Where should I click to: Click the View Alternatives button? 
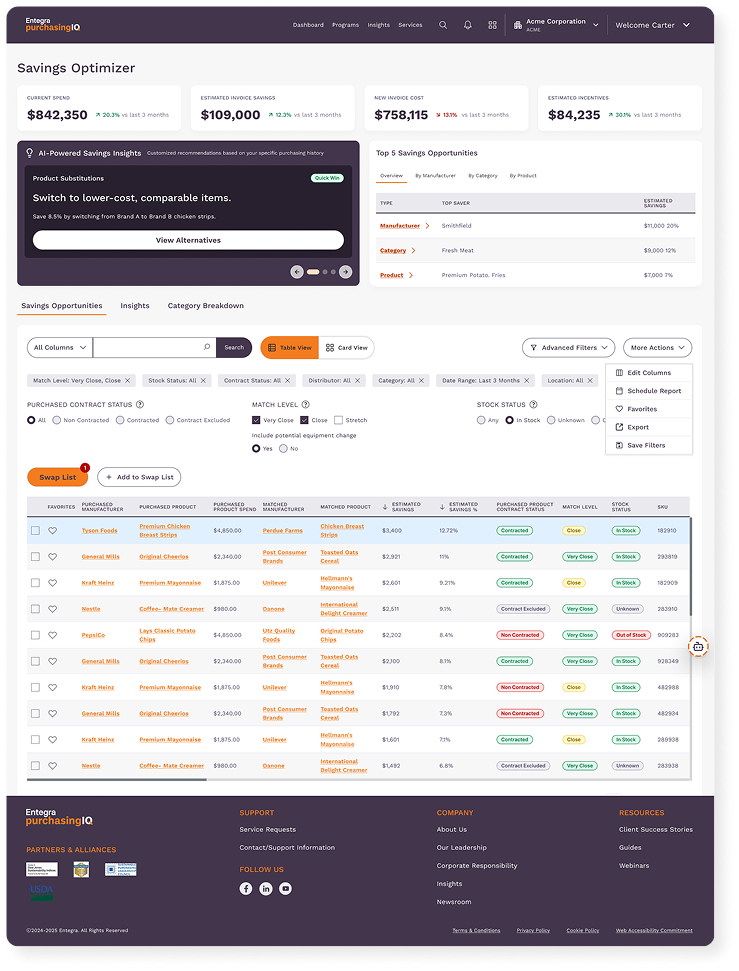(188, 240)
